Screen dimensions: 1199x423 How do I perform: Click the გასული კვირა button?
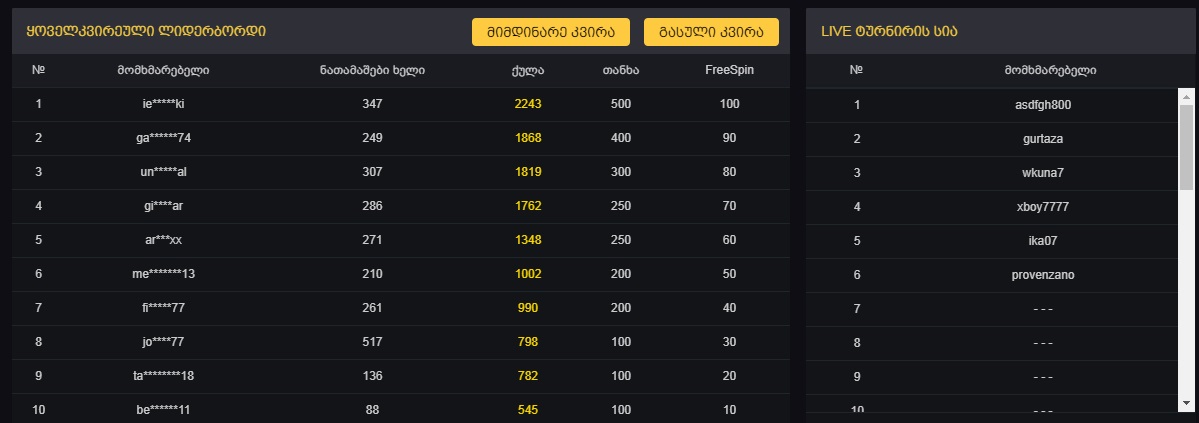tap(711, 32)
